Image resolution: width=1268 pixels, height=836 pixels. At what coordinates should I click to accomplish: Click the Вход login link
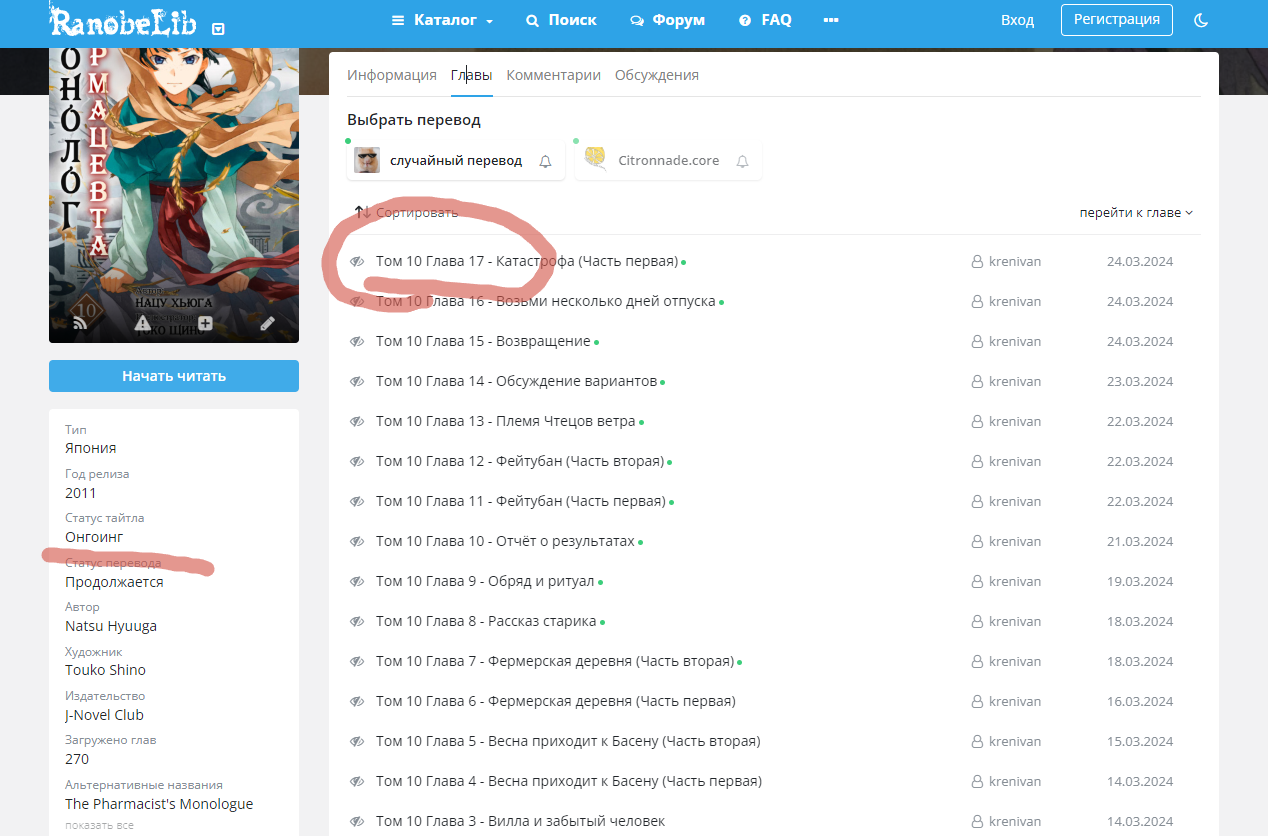pos(1017,20)
